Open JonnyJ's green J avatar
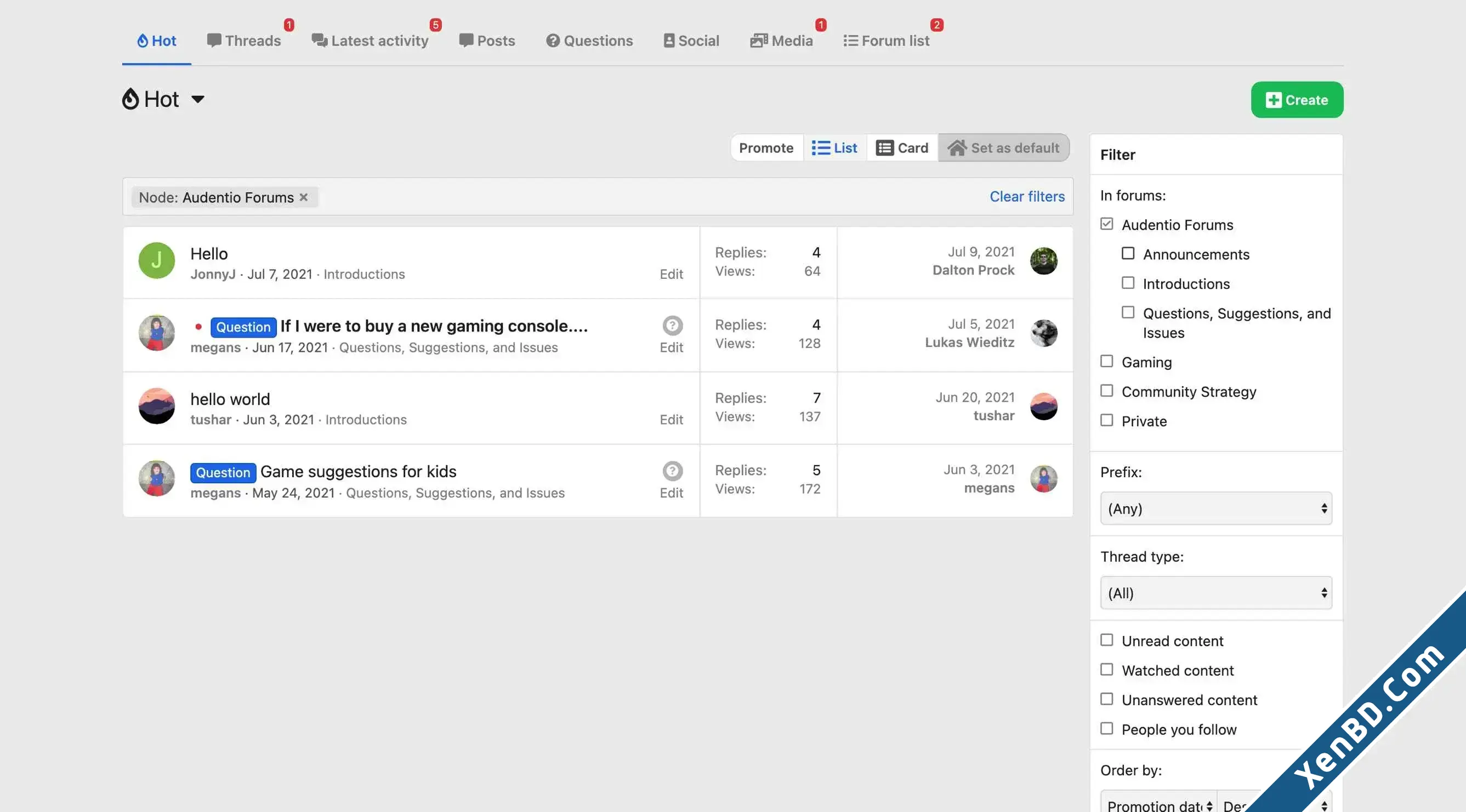 coord(156,260)
